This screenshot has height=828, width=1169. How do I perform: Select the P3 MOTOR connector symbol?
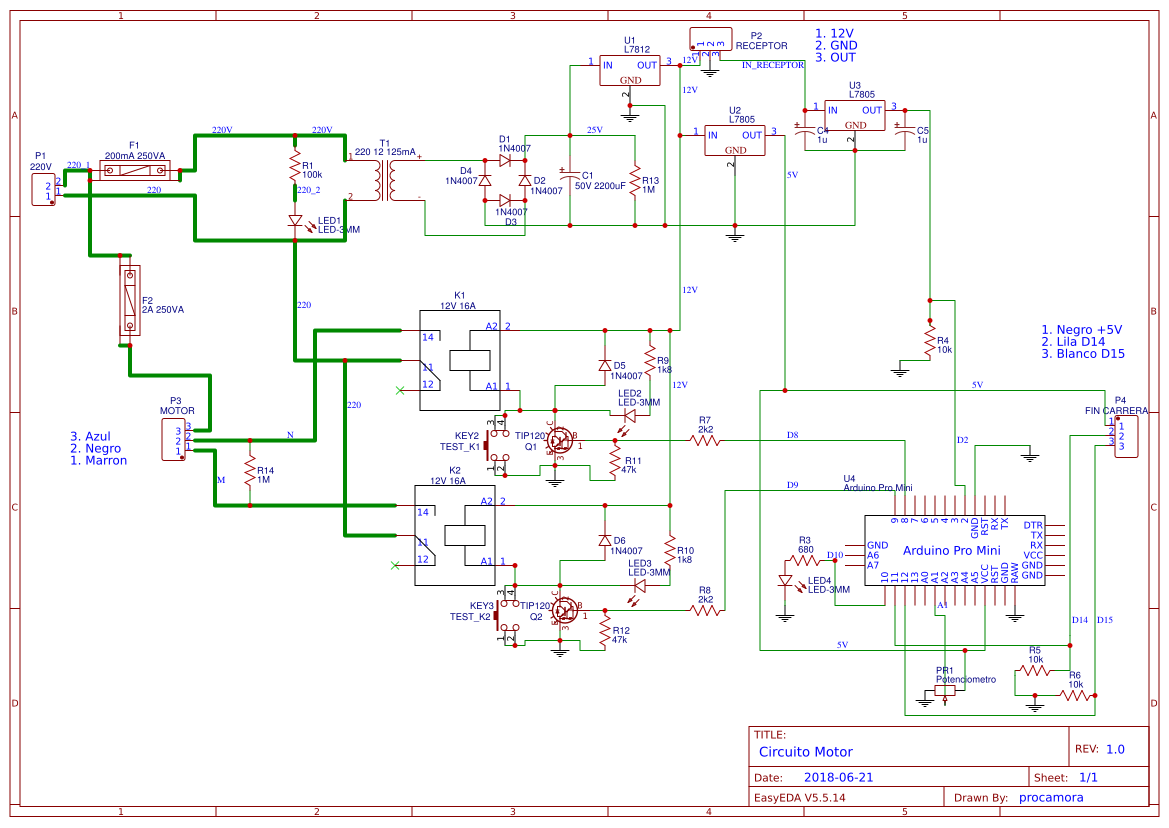[174, 440]
